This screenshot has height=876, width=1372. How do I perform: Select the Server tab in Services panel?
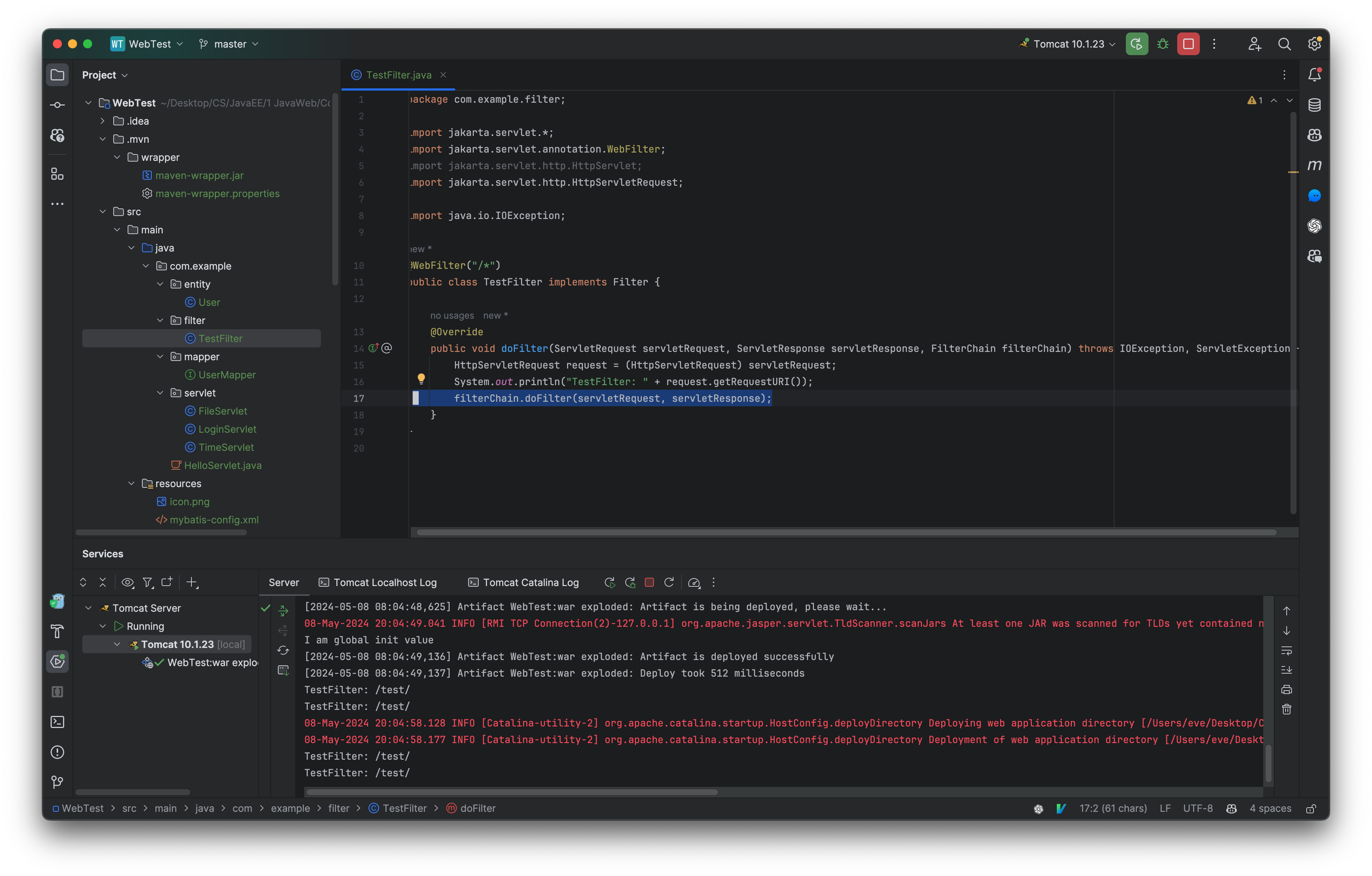pos(283,582)
